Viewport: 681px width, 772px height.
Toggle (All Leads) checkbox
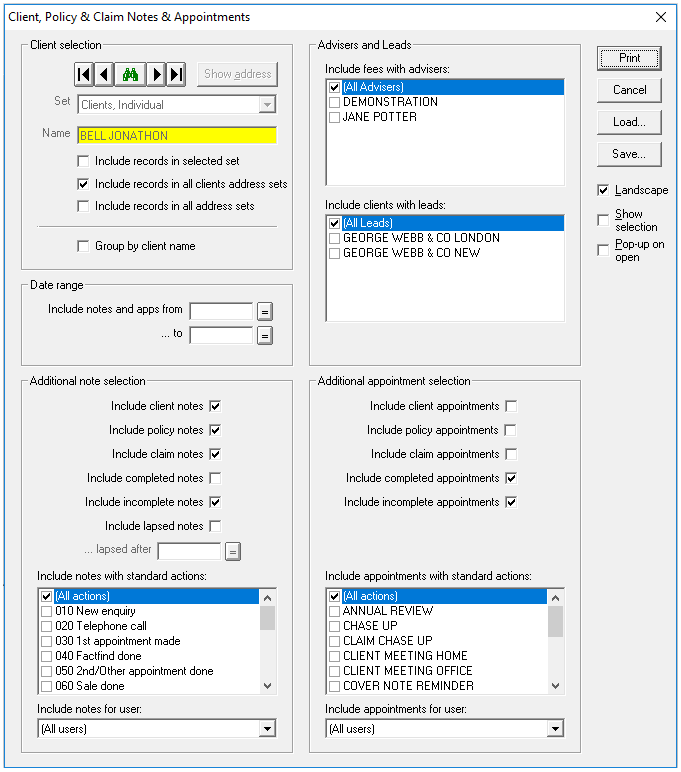[334, 224]
